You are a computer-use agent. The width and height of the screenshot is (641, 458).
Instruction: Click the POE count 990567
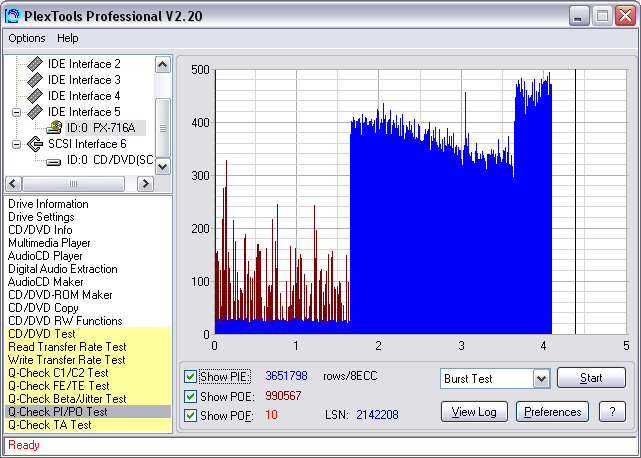point(283,396)
